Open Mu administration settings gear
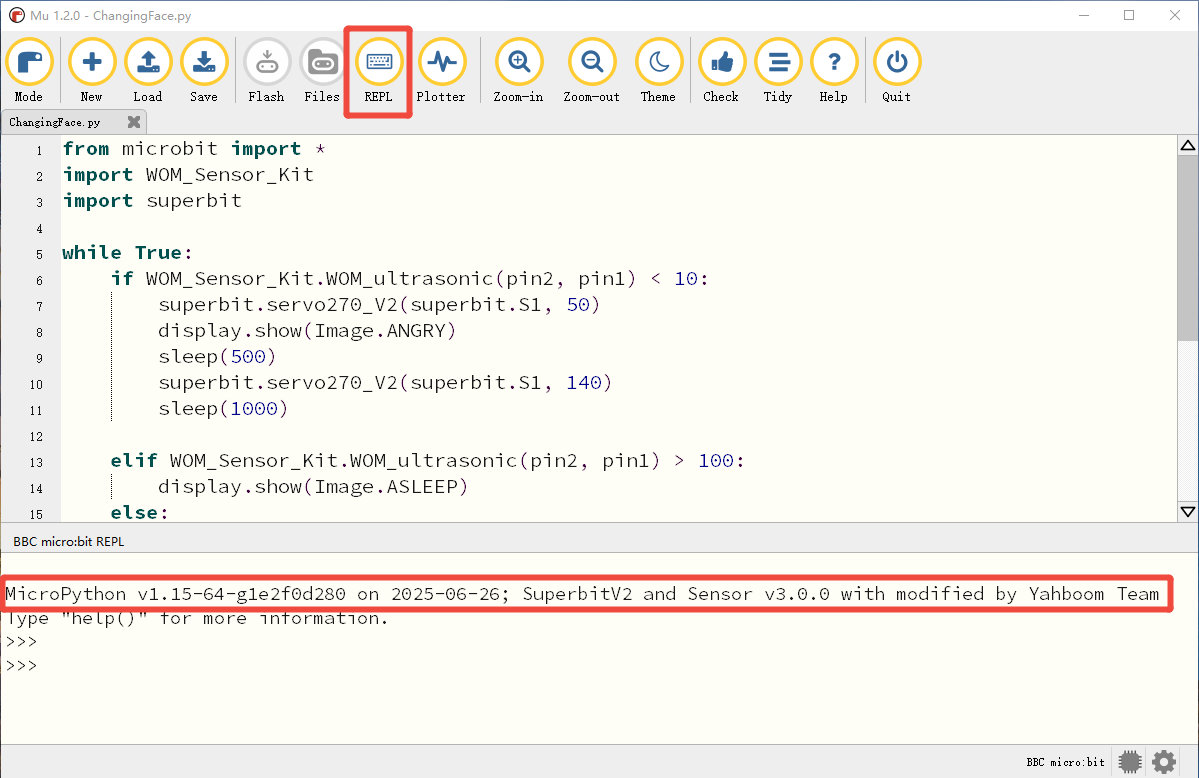Image resolution: width=1199 pixels, height=778 pixels. tap(1164, 762)
